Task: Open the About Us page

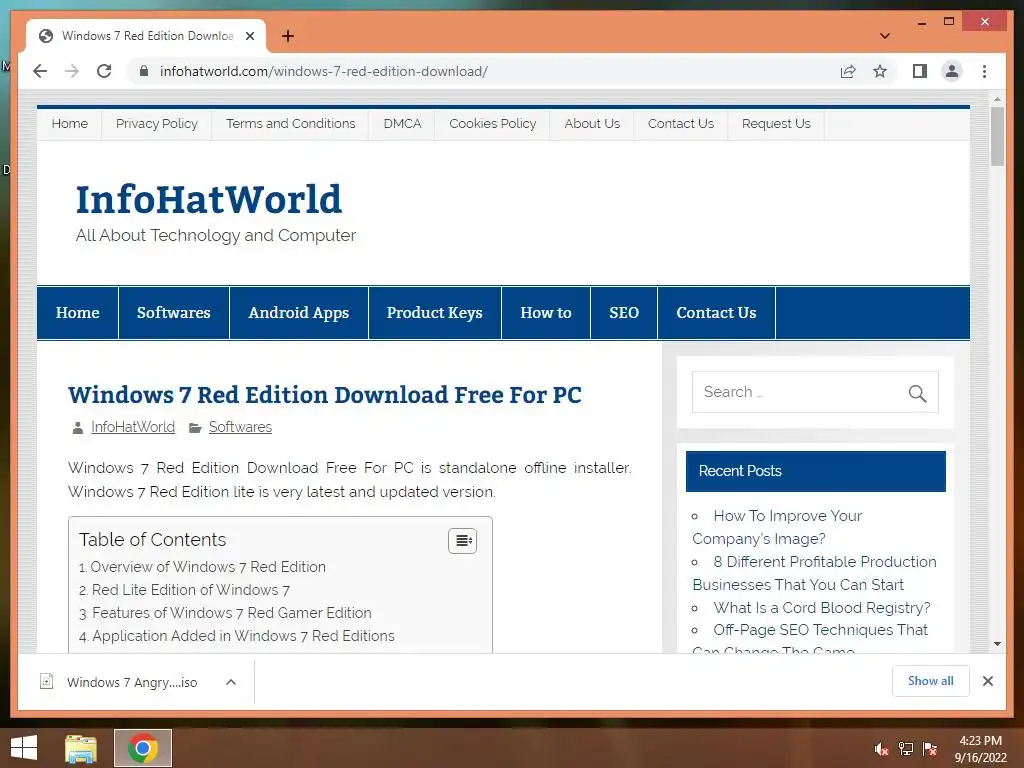Action: coord(592,123)
